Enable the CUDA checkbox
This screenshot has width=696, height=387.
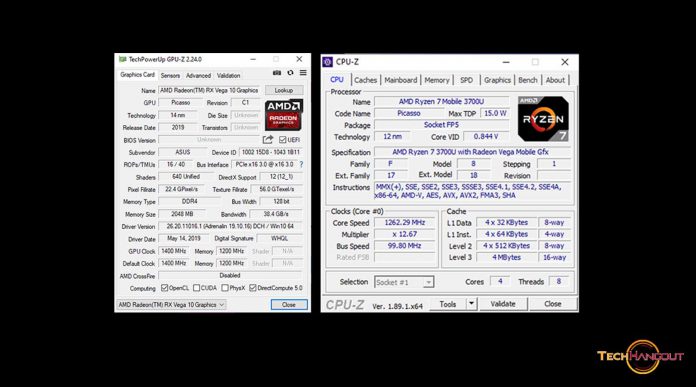pos(197,288)
